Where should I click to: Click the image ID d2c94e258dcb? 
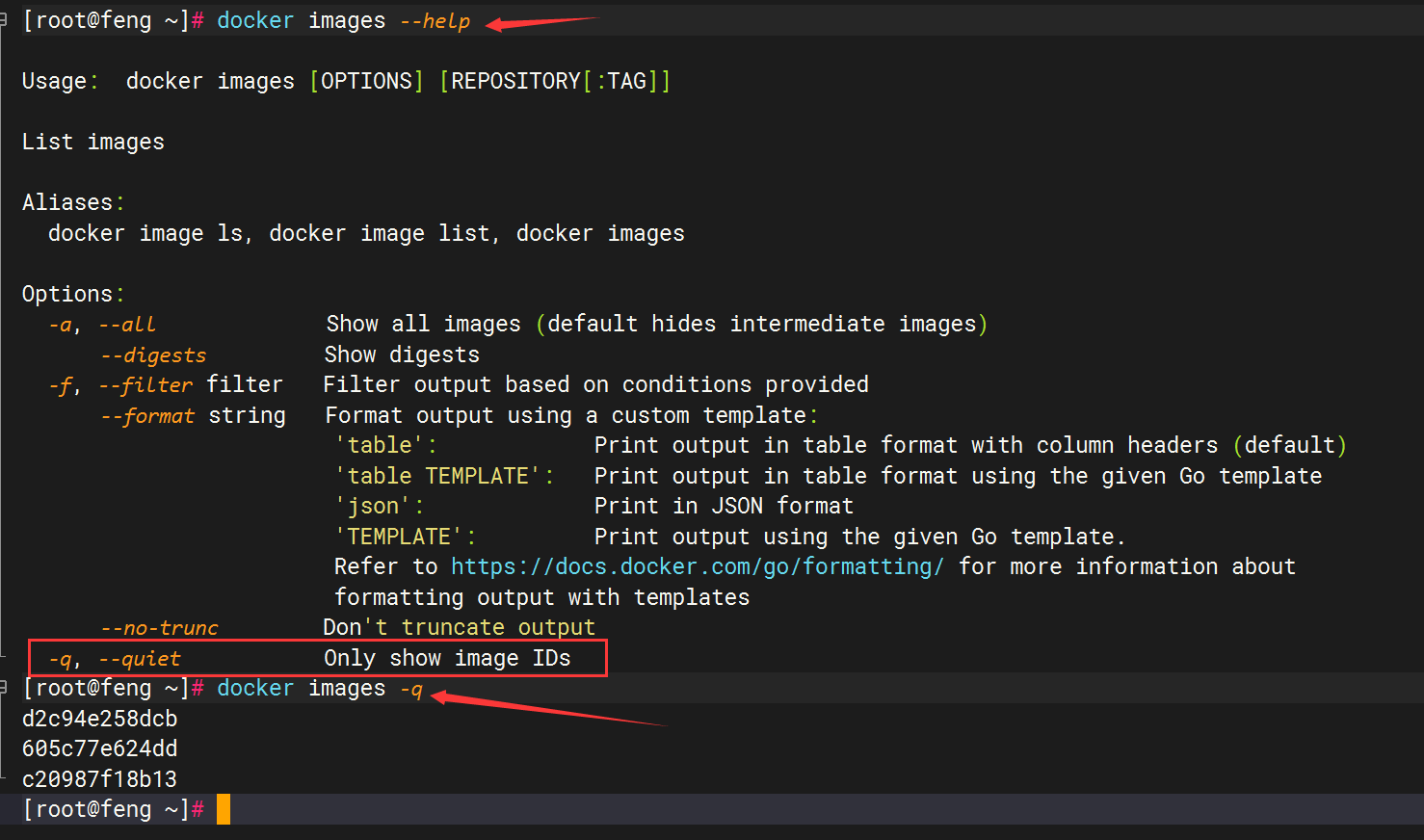[99, 719]
